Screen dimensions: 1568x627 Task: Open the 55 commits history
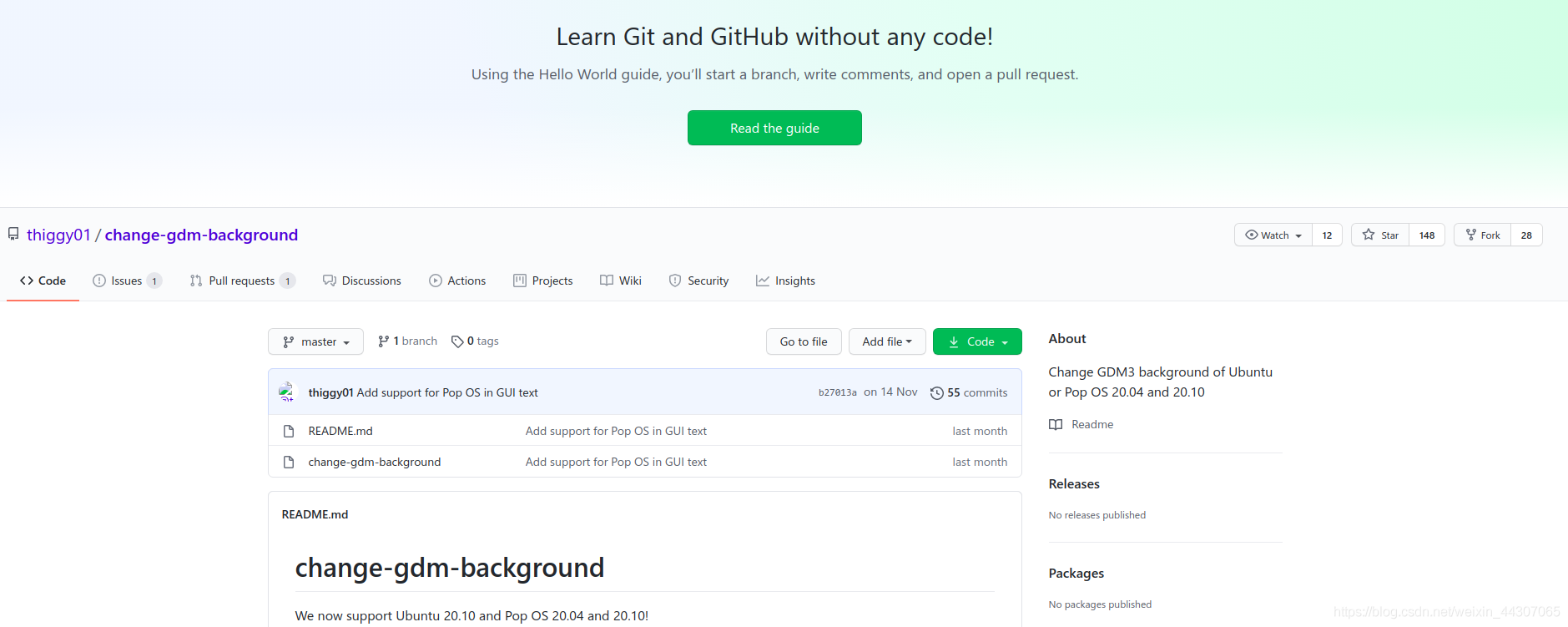(x=969, y=392)
